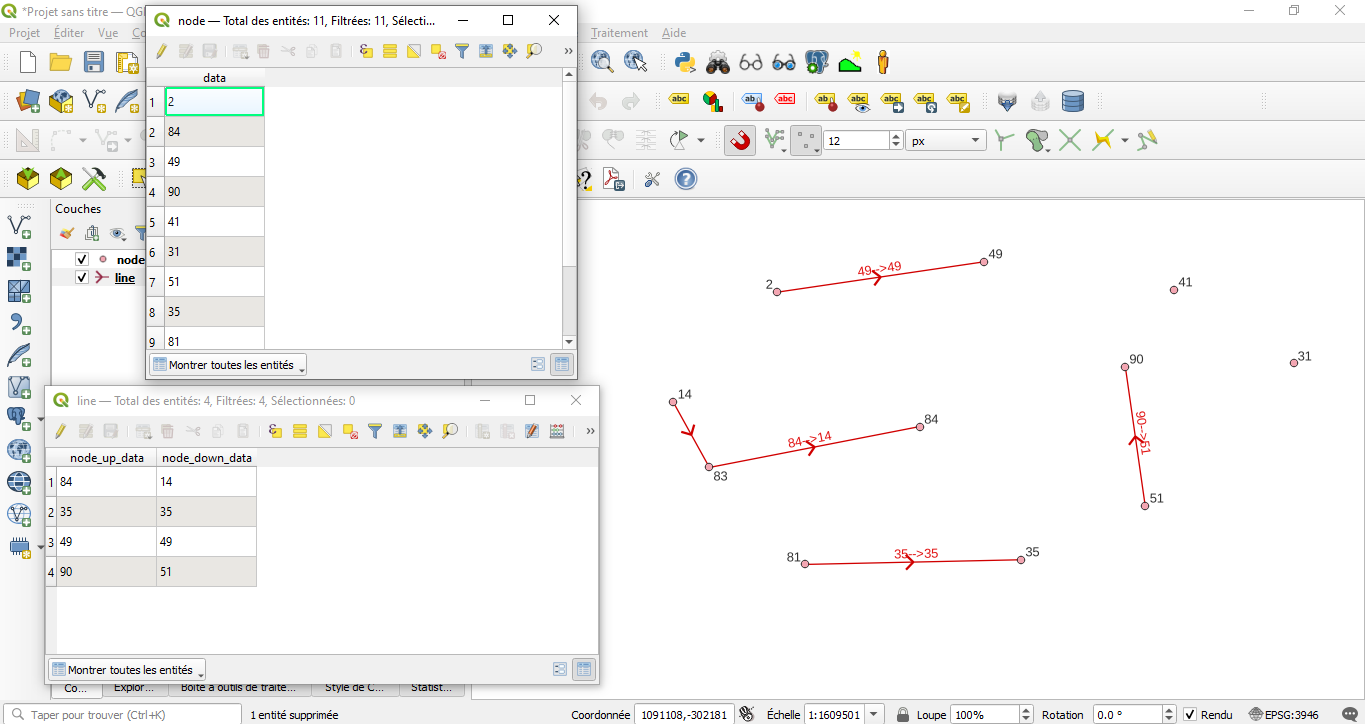Open the Python console
This screenshot has height=724, width=1365.
tap(685, 62)
